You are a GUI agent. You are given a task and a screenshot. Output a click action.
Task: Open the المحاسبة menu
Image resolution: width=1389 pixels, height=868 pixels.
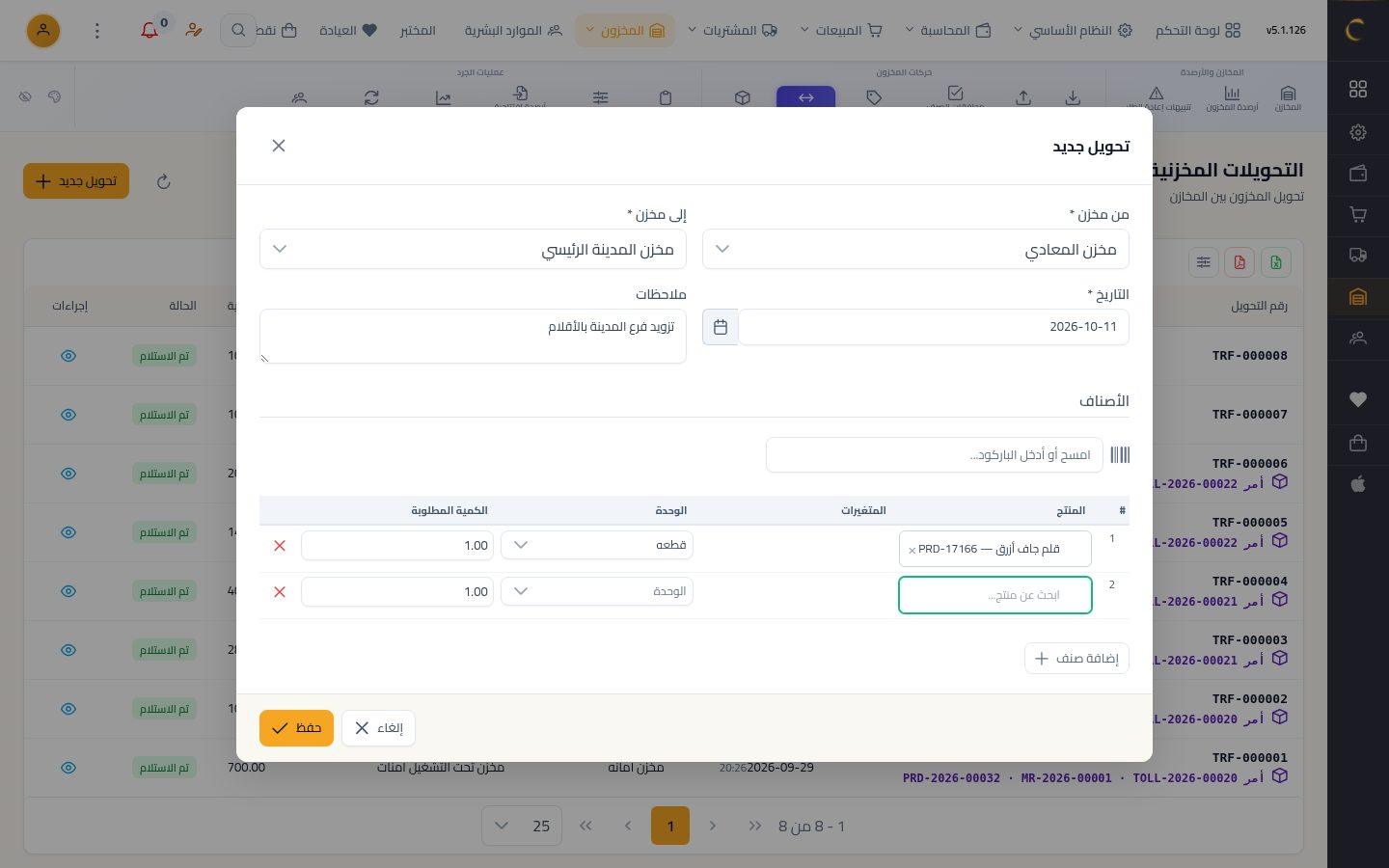pyautogui.click(x=948, y=31)
